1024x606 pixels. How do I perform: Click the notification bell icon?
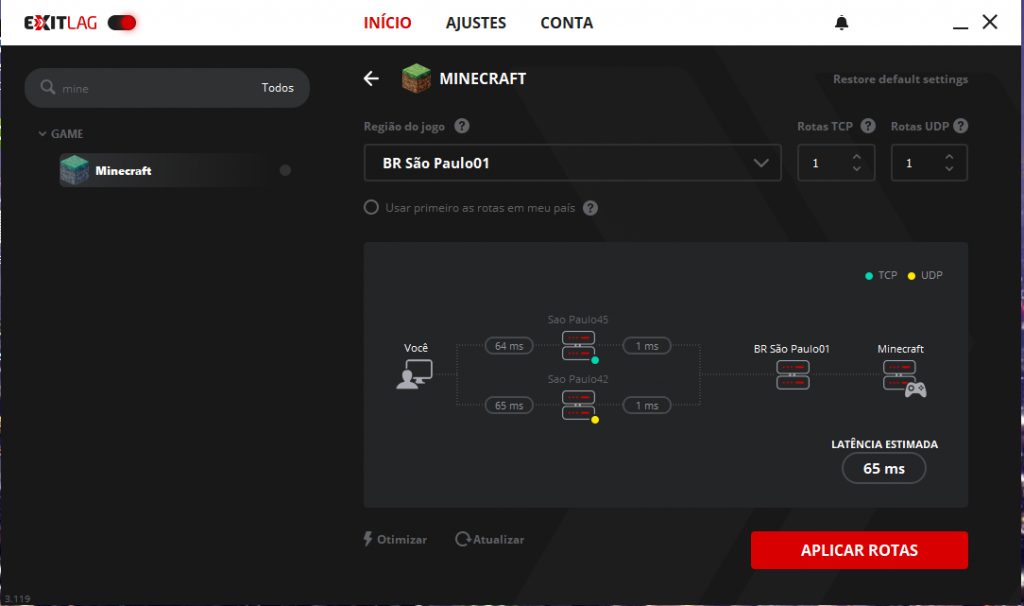point(841,23)
